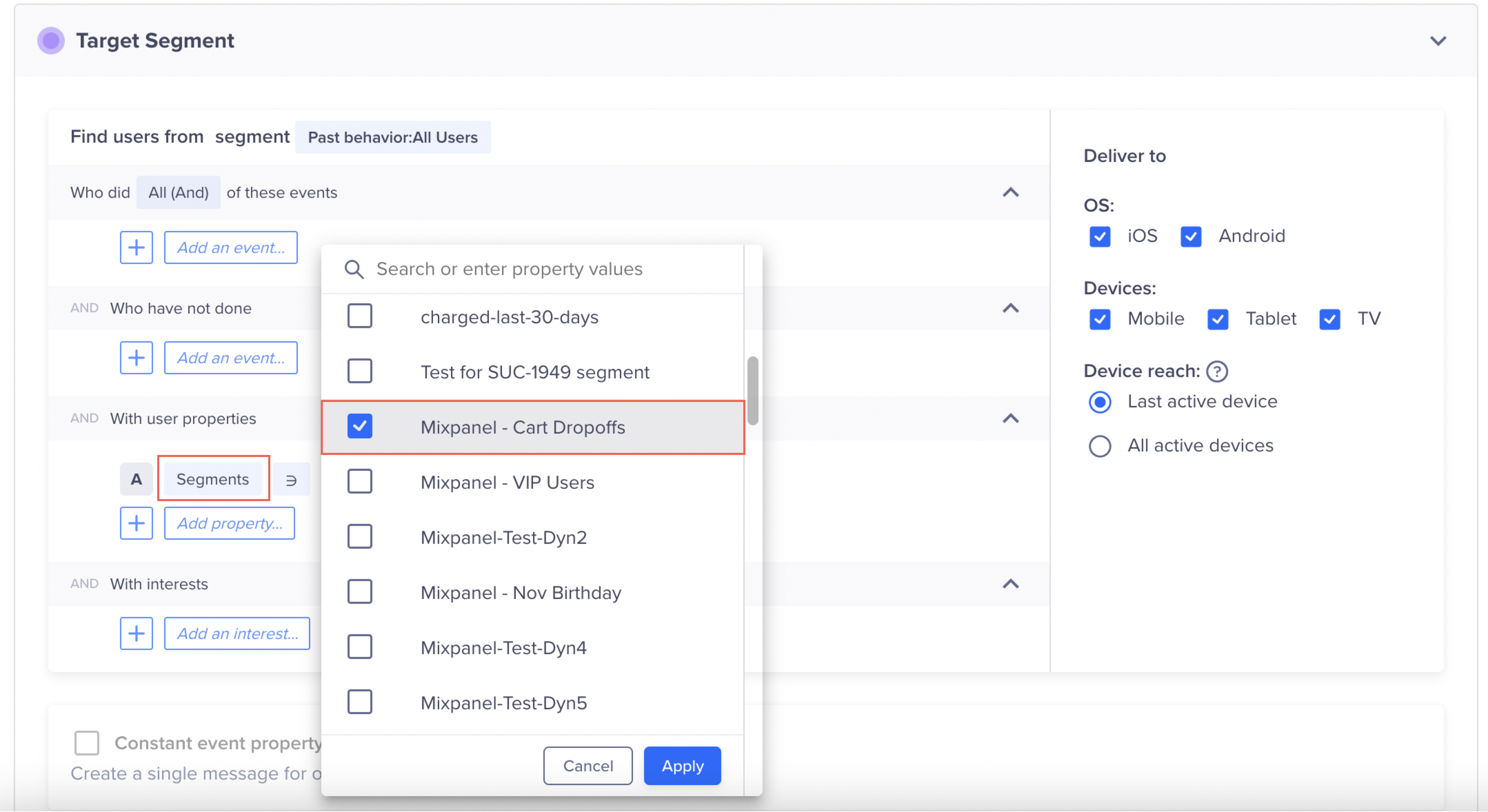Click the plus icon beside Add property
Image resolution: width=1488 pixels, height=812 pixels.
click(136, 523)
